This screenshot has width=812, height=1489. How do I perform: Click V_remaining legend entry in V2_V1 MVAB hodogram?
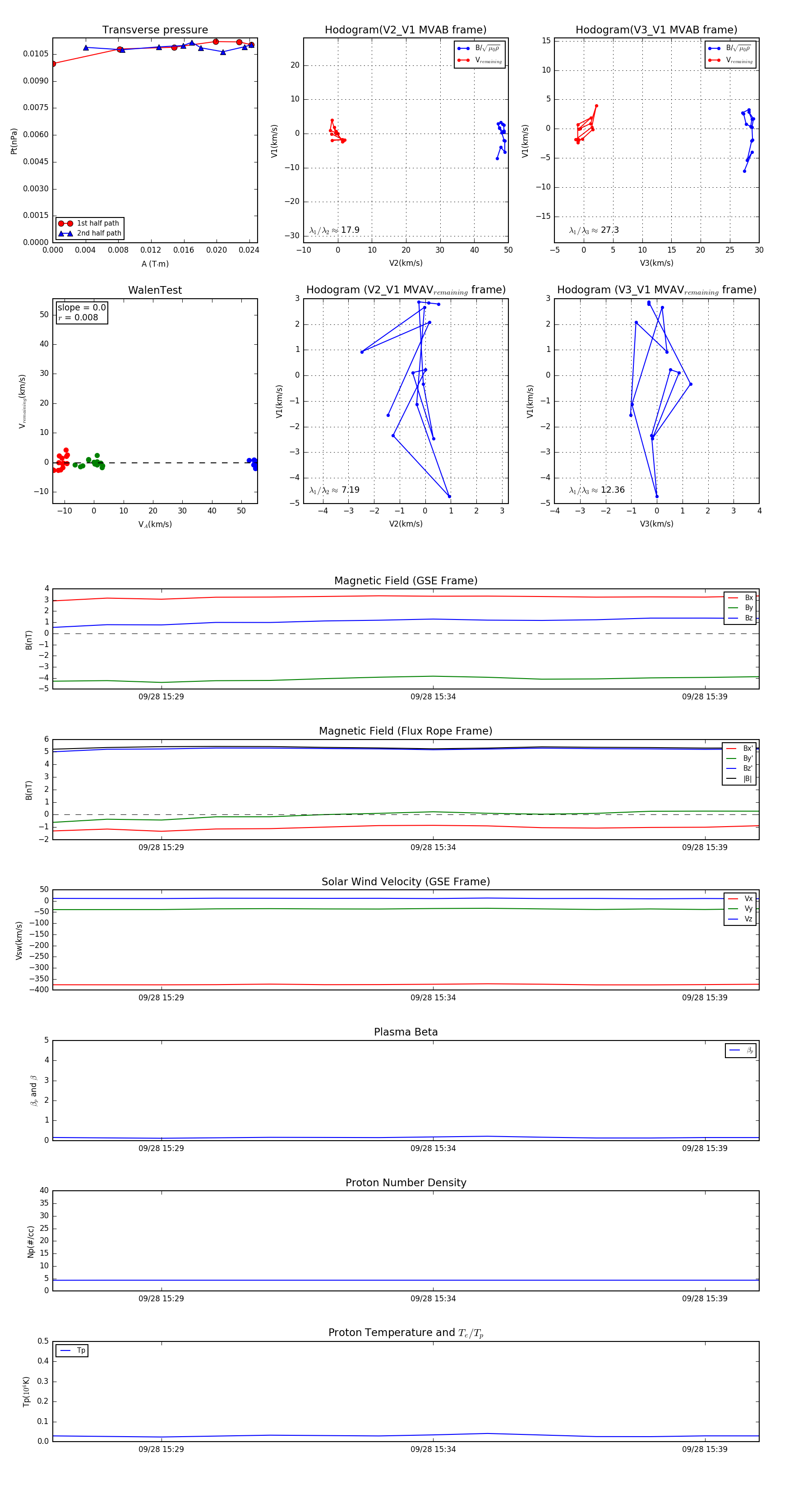point(489,60)
